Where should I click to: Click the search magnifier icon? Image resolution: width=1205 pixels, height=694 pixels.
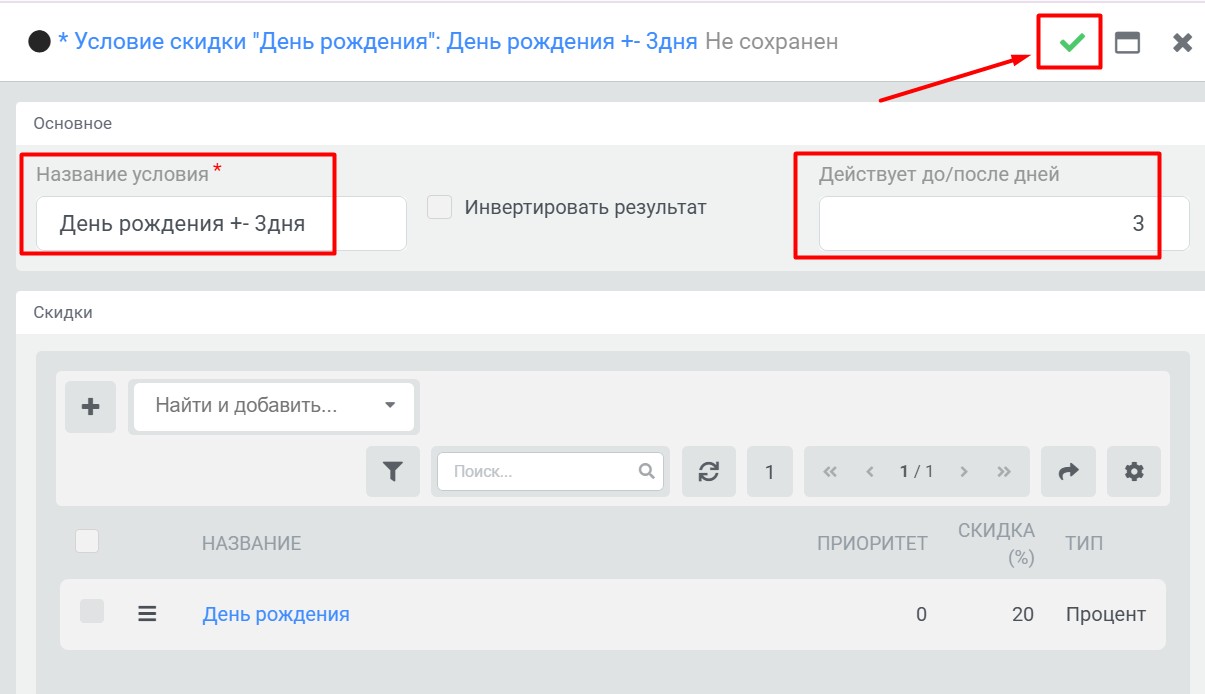tap(647, 471)
